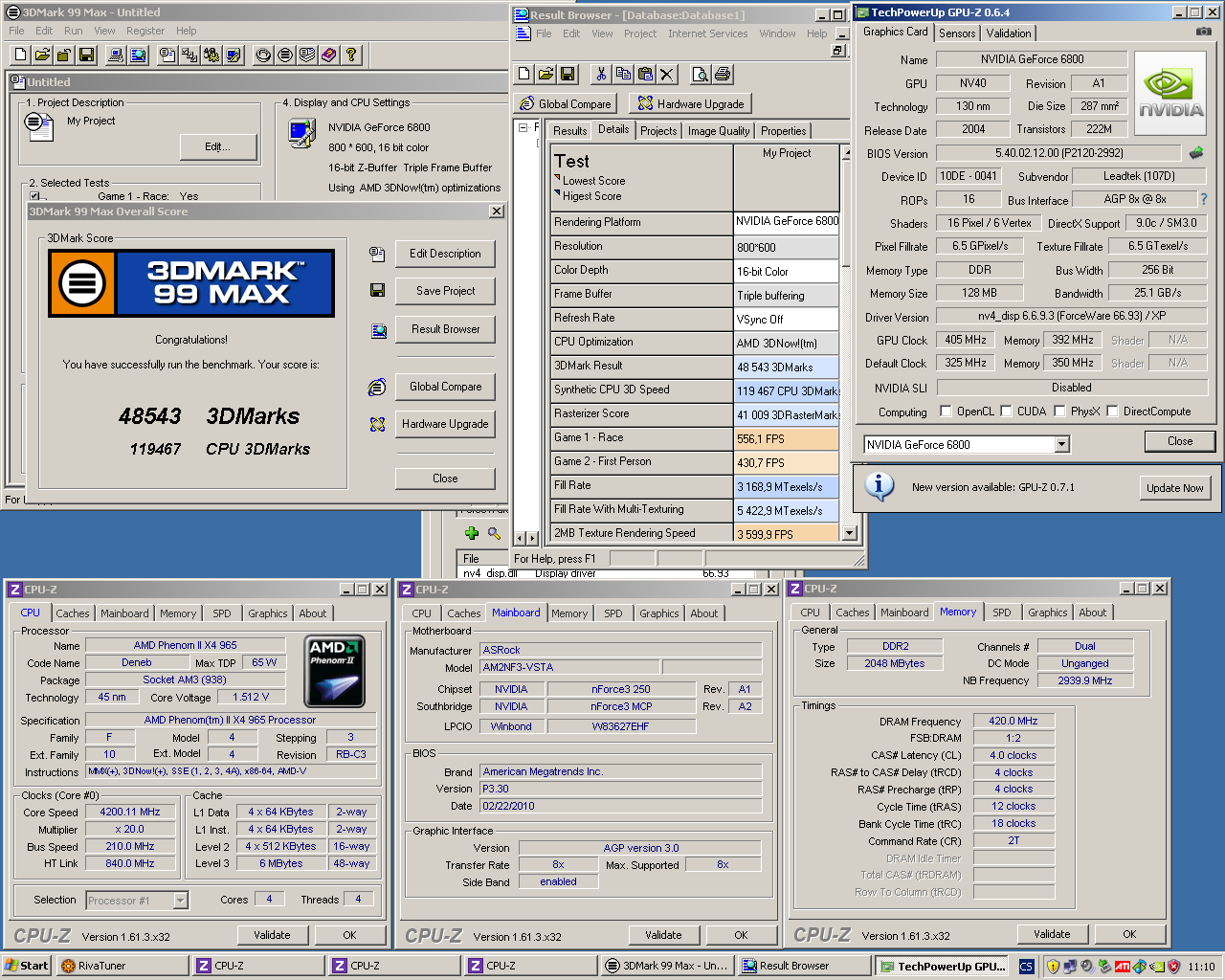Click Start button on taskbar
Screen dimensions: 1225x980
click(27, 966)
